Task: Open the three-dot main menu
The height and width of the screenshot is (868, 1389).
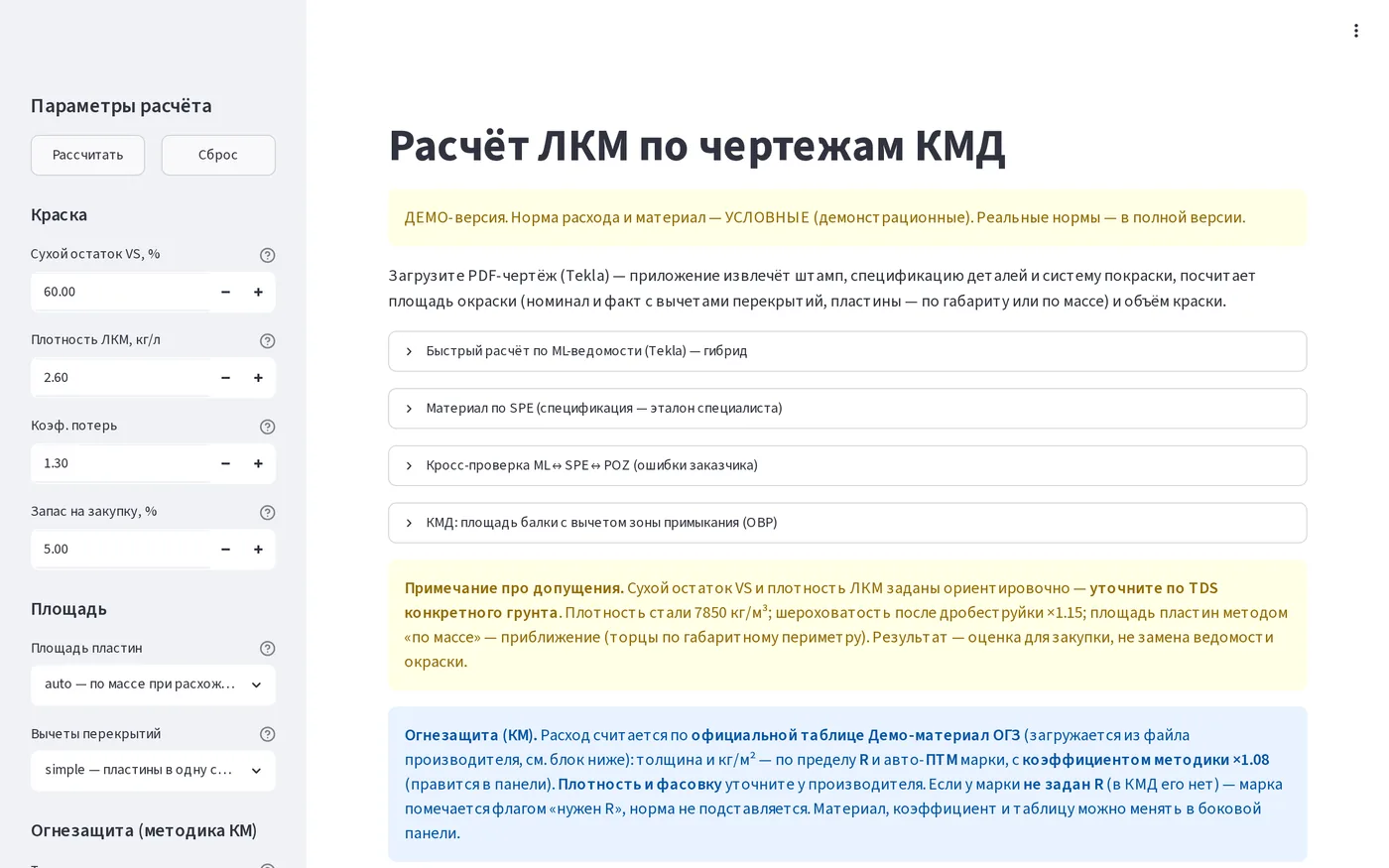Action: coord(1355,31)
